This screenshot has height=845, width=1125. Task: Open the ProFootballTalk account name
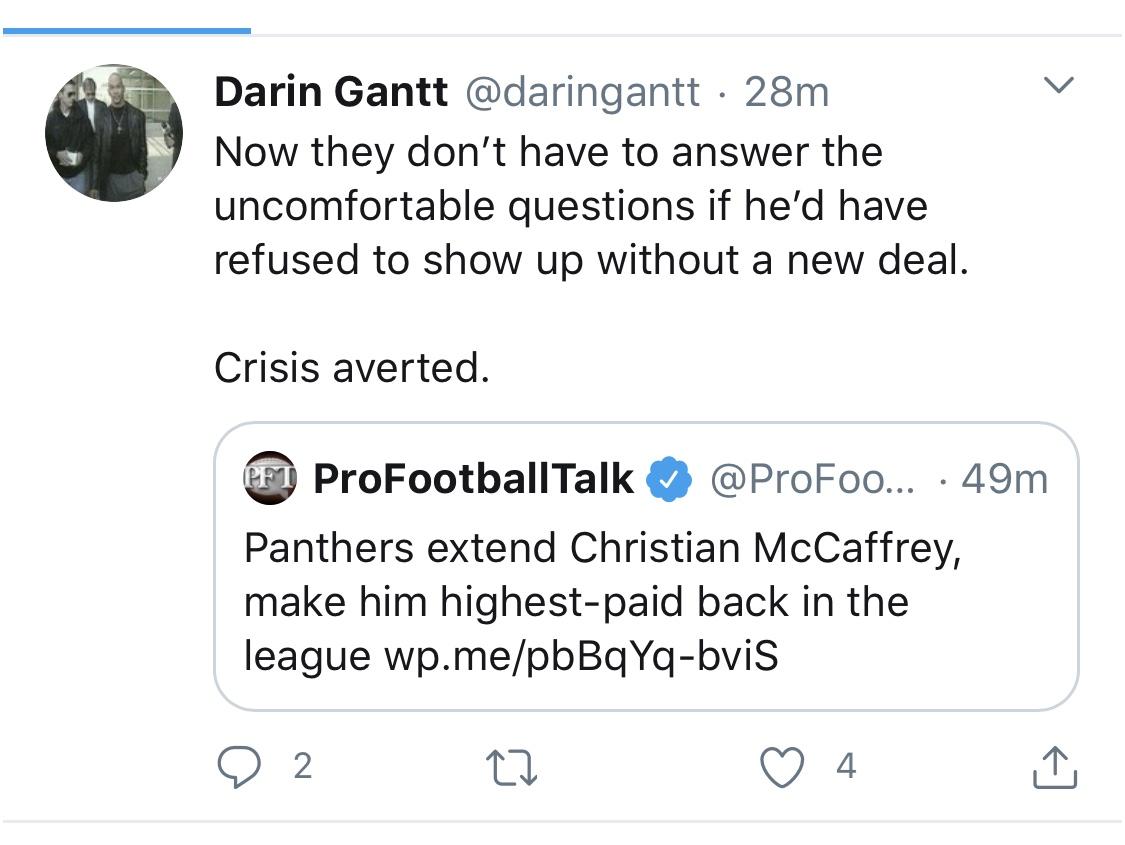click(474, 478)
